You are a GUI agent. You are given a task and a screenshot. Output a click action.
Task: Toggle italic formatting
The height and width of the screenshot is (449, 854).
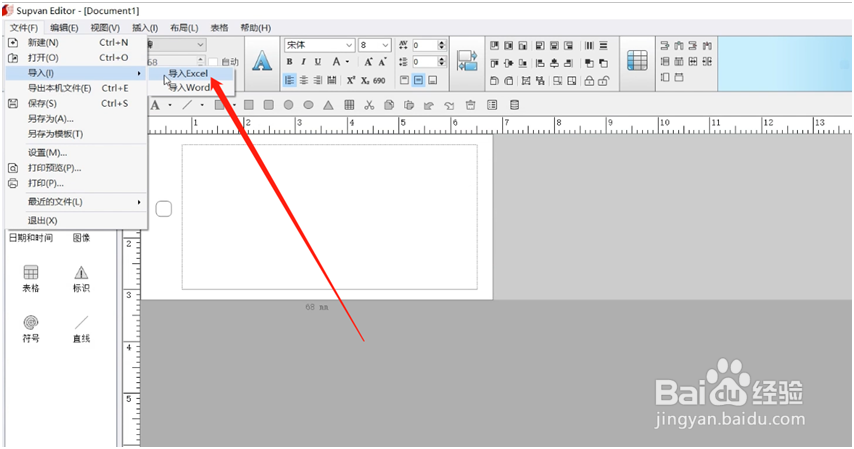[303, 62]
